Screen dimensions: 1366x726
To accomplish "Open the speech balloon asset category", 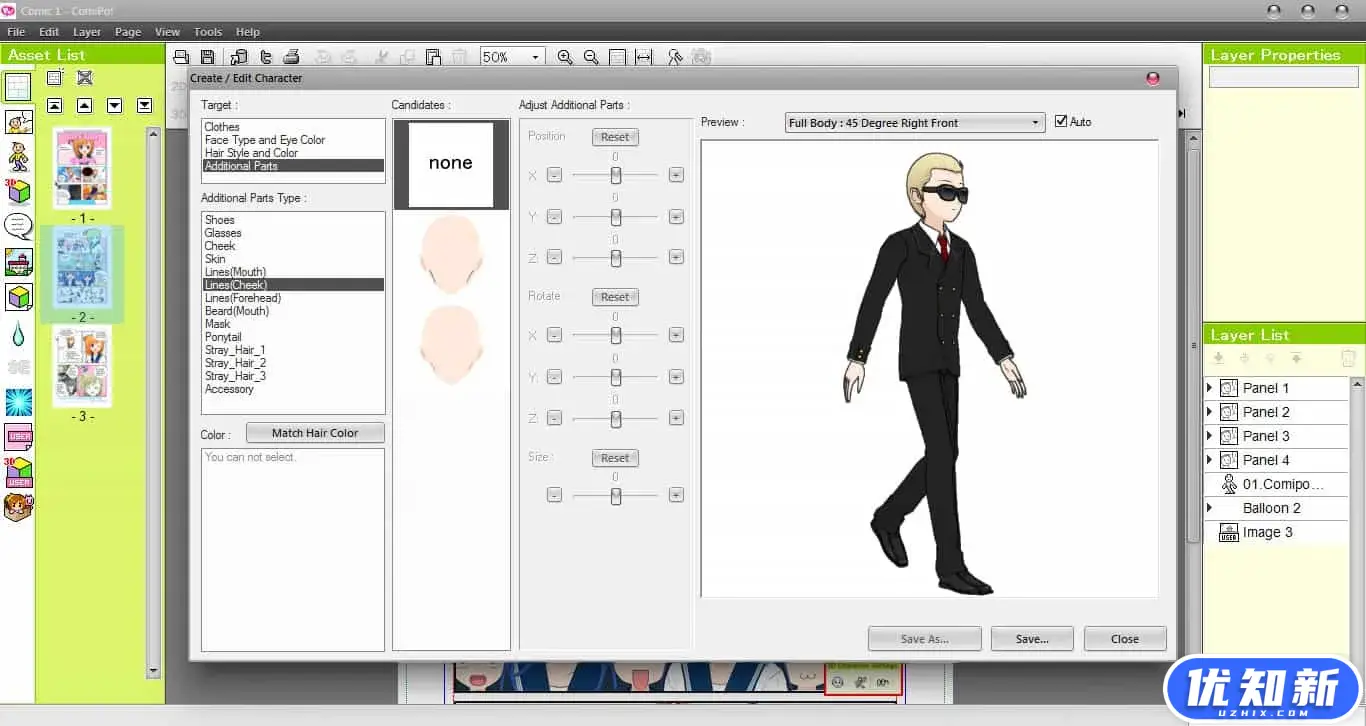I will (x=18, y=226).
